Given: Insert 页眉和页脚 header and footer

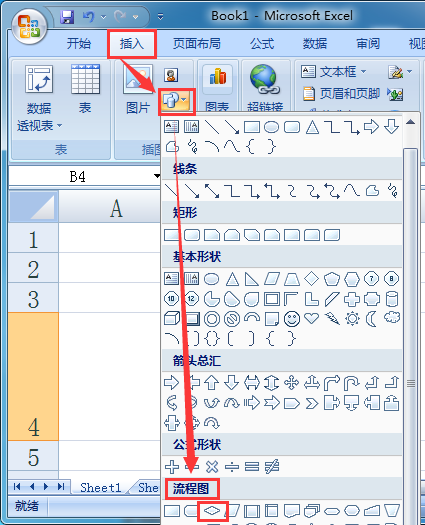Looking at the screenshot, I should coord(341,94).
